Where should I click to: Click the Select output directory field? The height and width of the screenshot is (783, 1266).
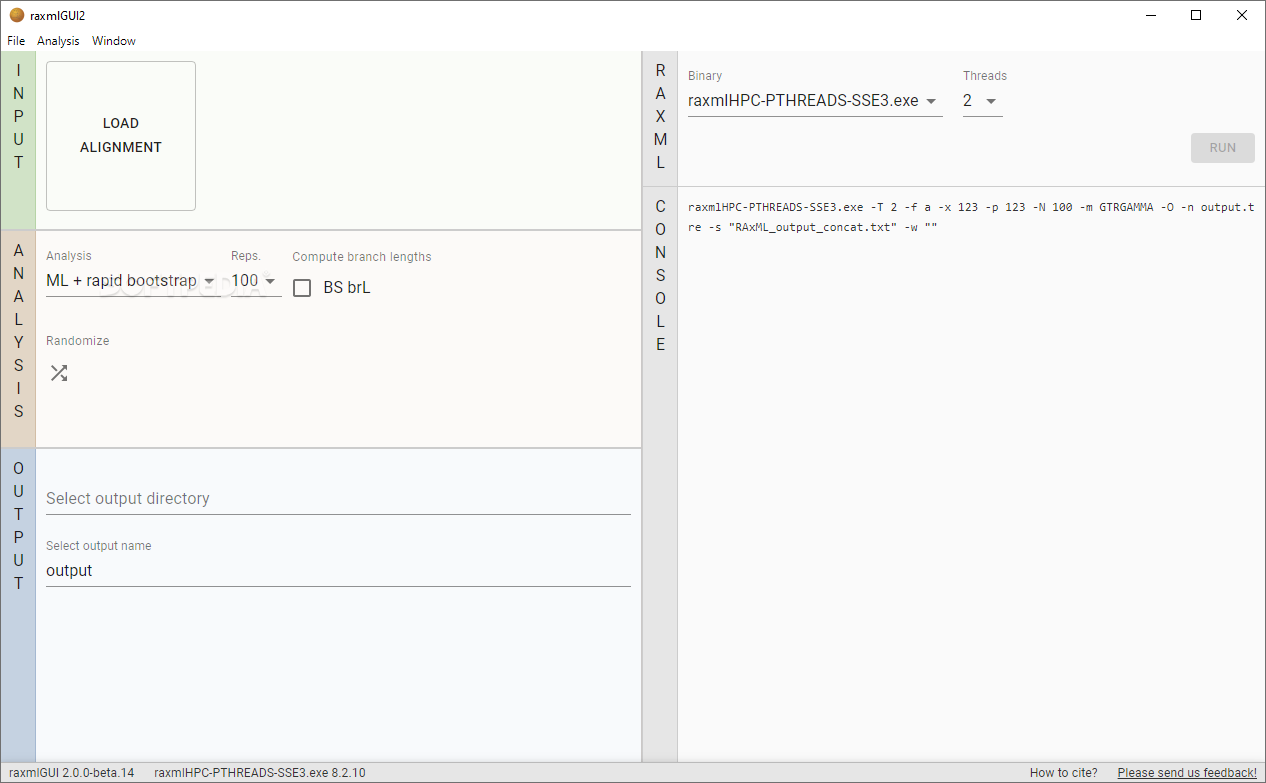click(338, 498)
